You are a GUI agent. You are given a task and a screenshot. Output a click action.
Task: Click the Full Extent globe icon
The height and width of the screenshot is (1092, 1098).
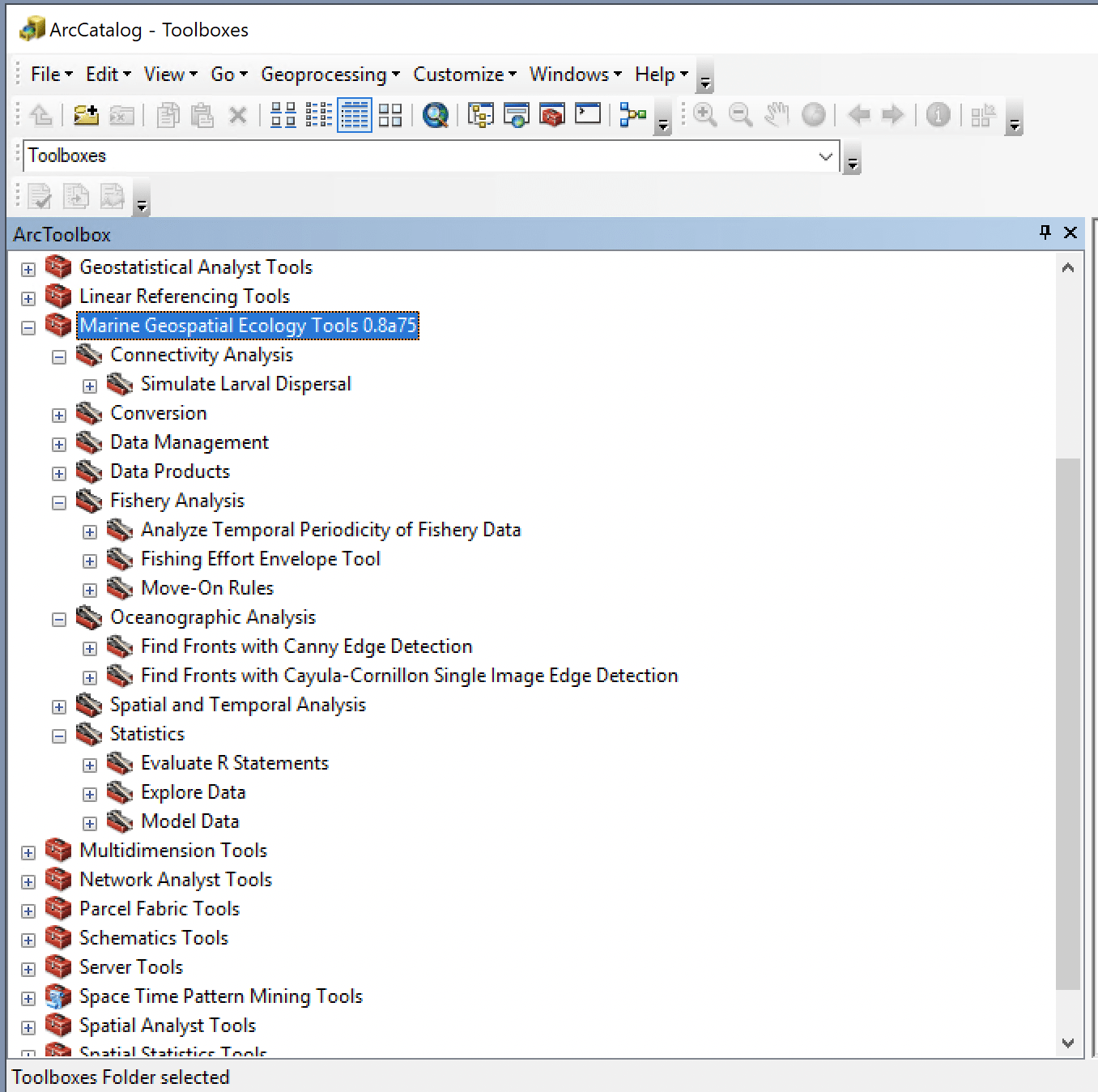tap(813, 115)
